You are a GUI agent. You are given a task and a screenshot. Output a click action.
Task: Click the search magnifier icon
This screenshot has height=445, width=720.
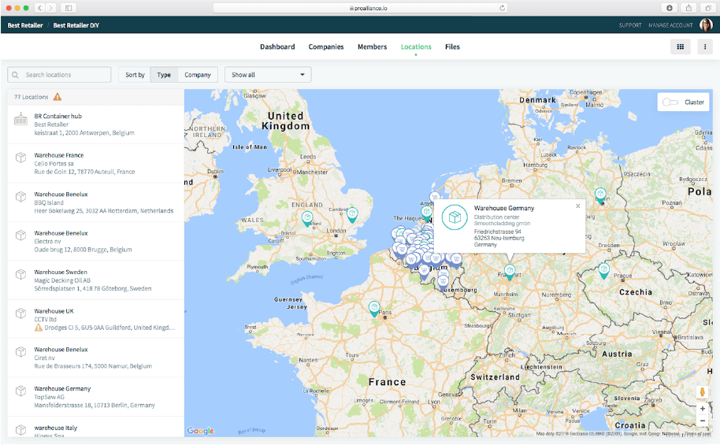coord(15,75)
